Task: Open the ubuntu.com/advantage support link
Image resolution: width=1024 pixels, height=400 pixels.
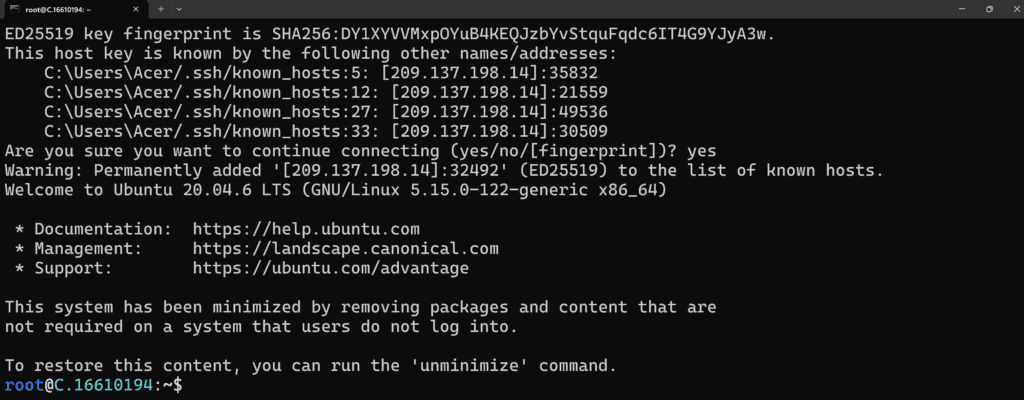Action: [x=330, y=267]
